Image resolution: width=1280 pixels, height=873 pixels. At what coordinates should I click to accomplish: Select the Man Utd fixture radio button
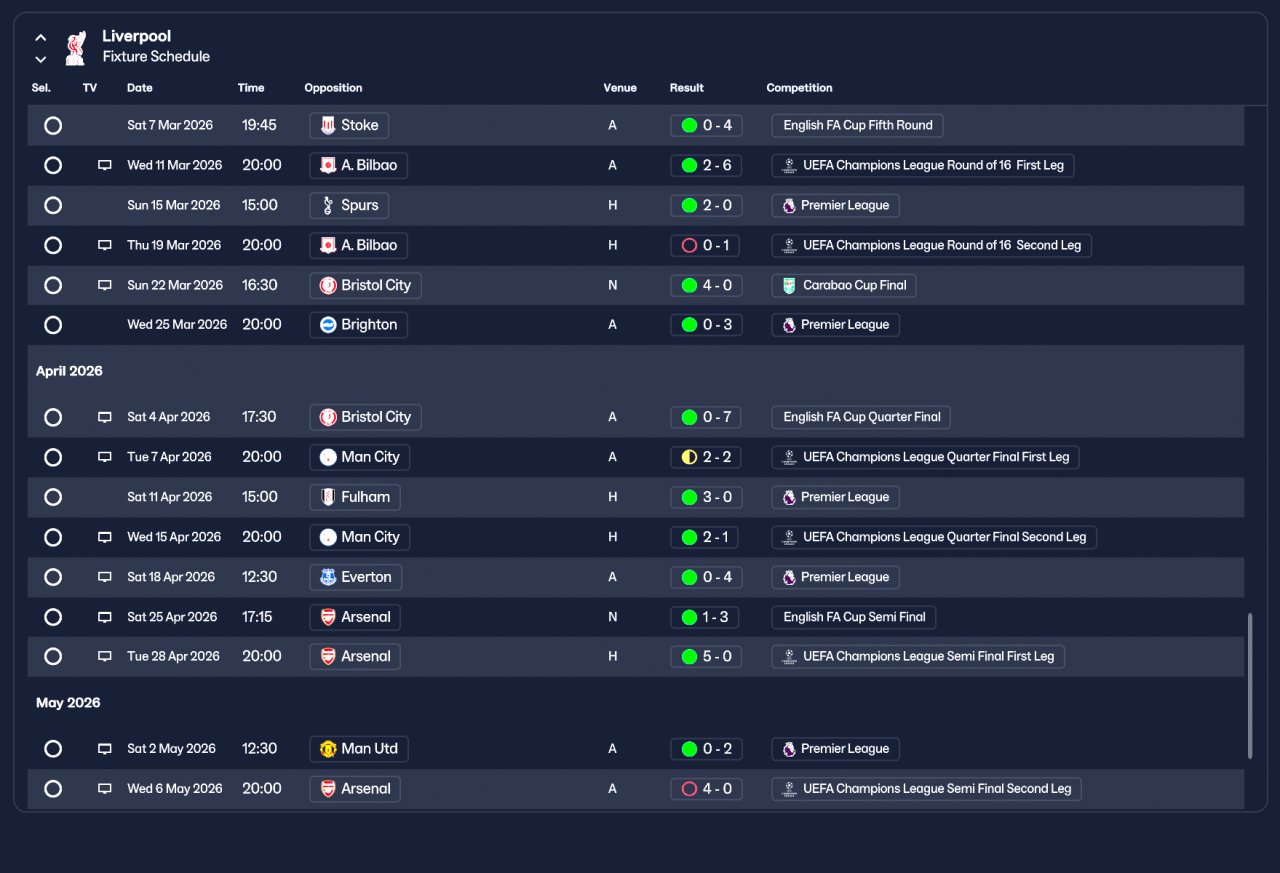tap(53, 749)
